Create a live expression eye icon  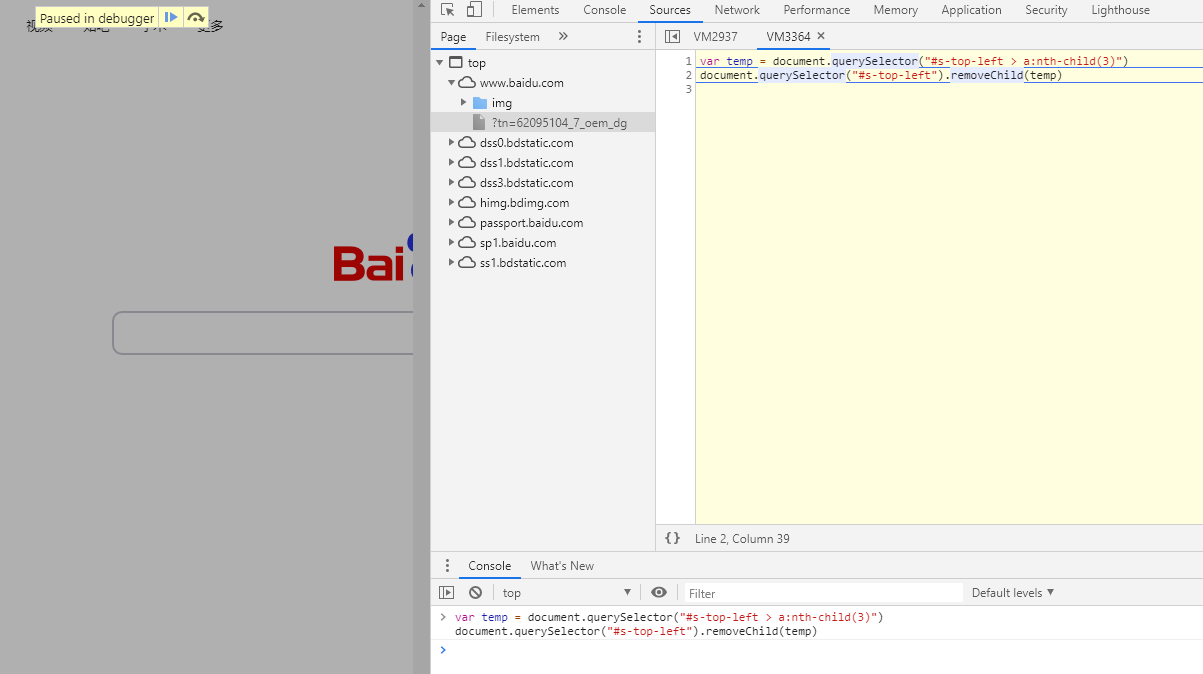pos(659,593)
